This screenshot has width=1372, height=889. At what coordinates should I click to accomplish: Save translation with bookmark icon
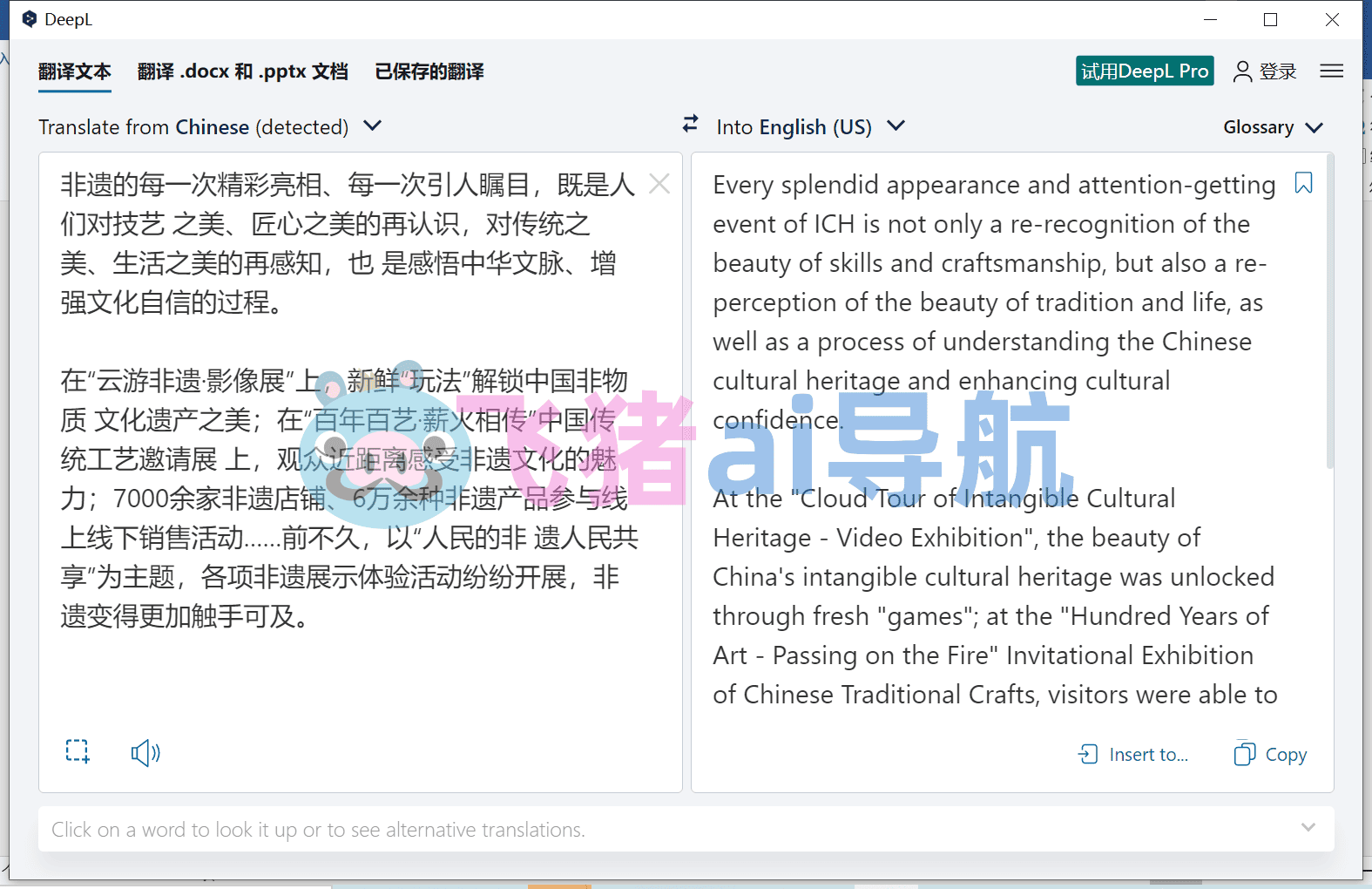pos(1303,183)
